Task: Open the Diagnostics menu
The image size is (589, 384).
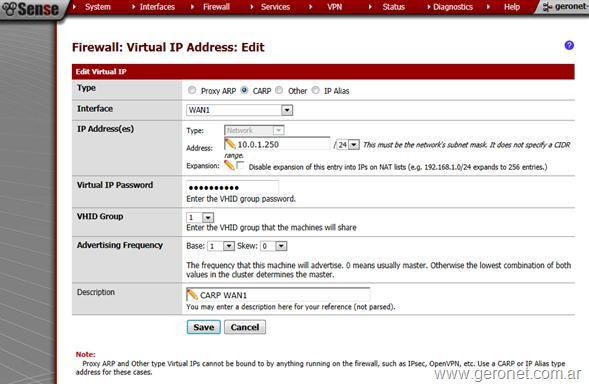Action: pos(453,7)
